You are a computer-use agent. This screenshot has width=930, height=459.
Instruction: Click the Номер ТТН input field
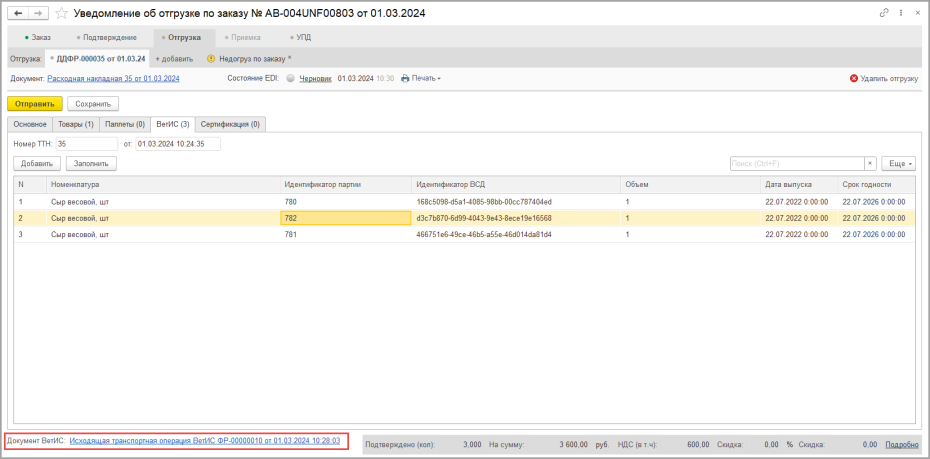click(87, 144)
